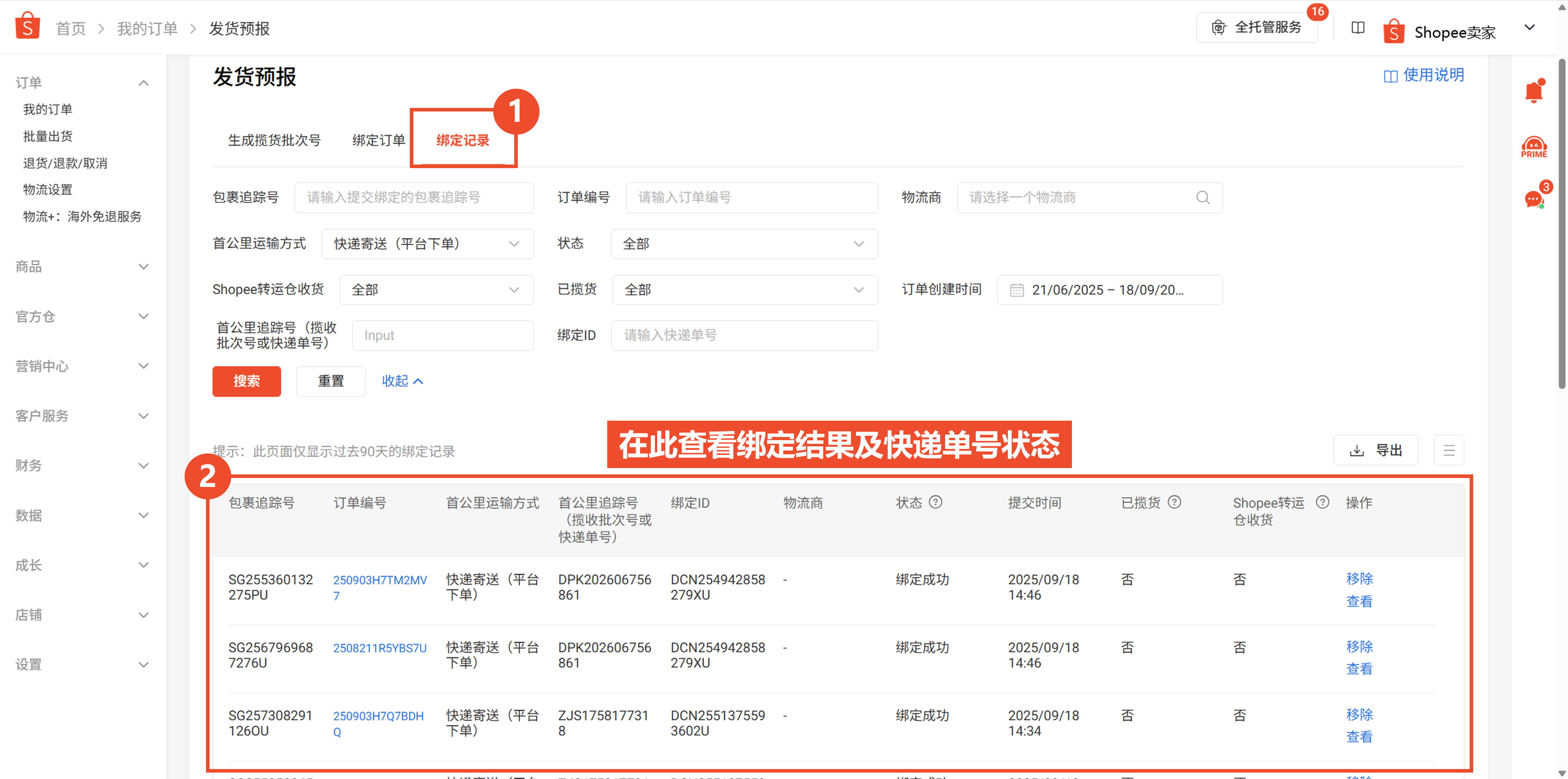
Task: Switch to 绑定订单 tab
Action: (378, 141)
